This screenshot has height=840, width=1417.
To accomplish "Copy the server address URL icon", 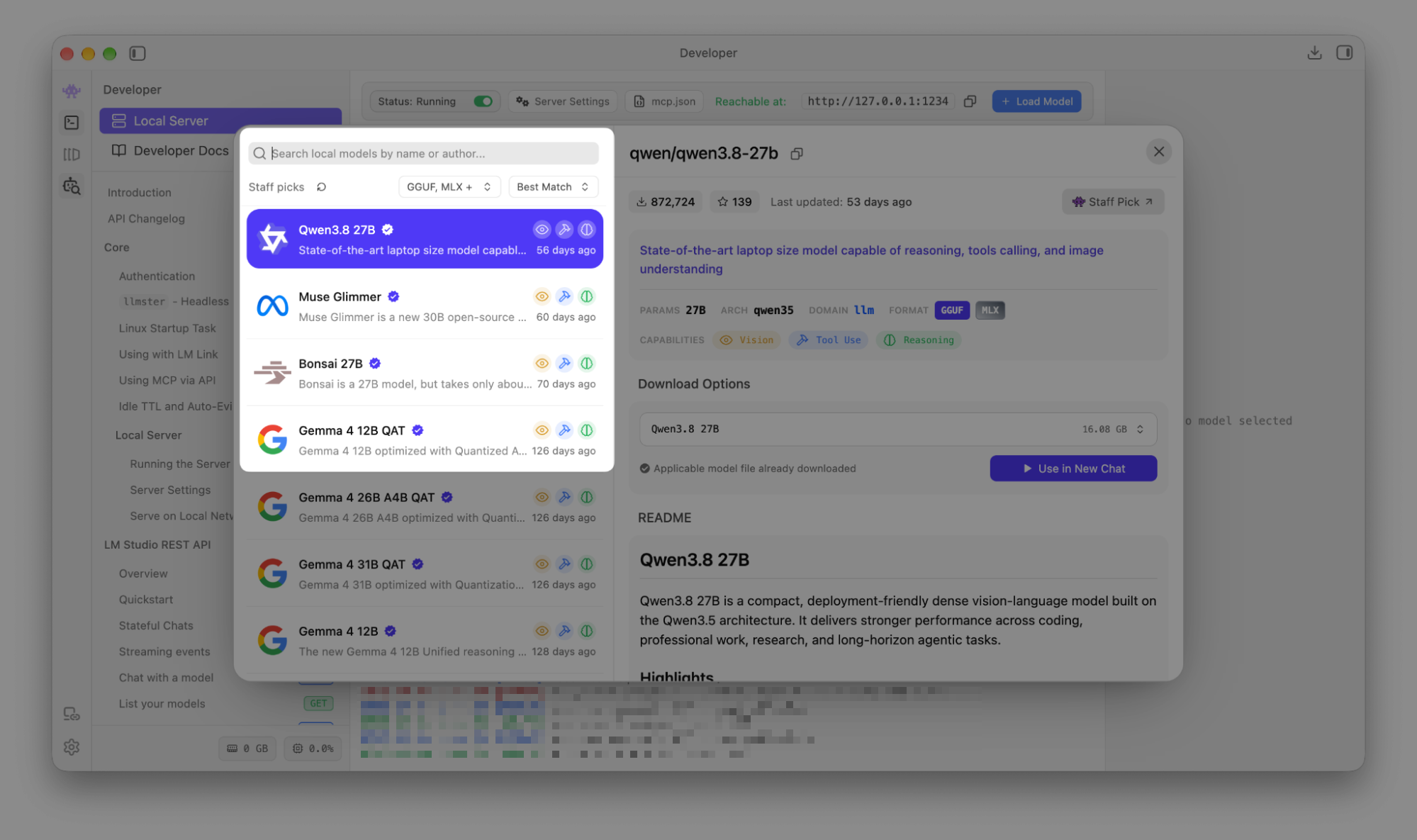I will point(970,101).
